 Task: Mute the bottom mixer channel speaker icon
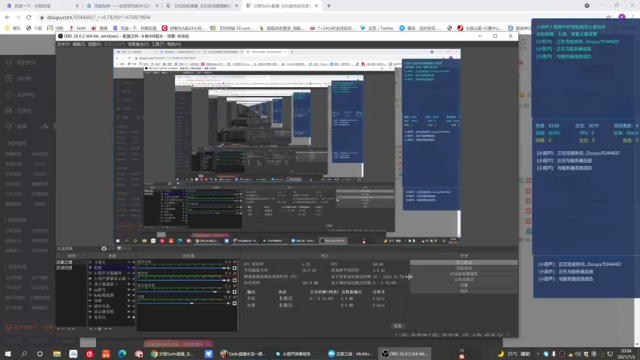pos(229,303)
